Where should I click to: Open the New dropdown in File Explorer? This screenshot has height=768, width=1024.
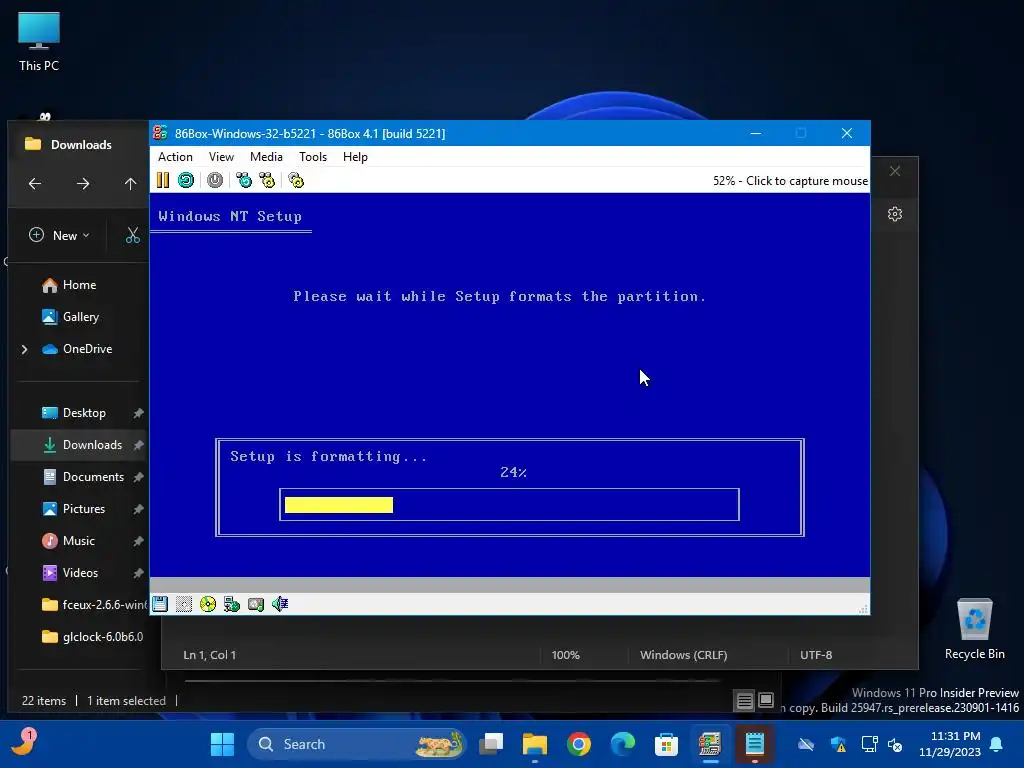point(59,235)
